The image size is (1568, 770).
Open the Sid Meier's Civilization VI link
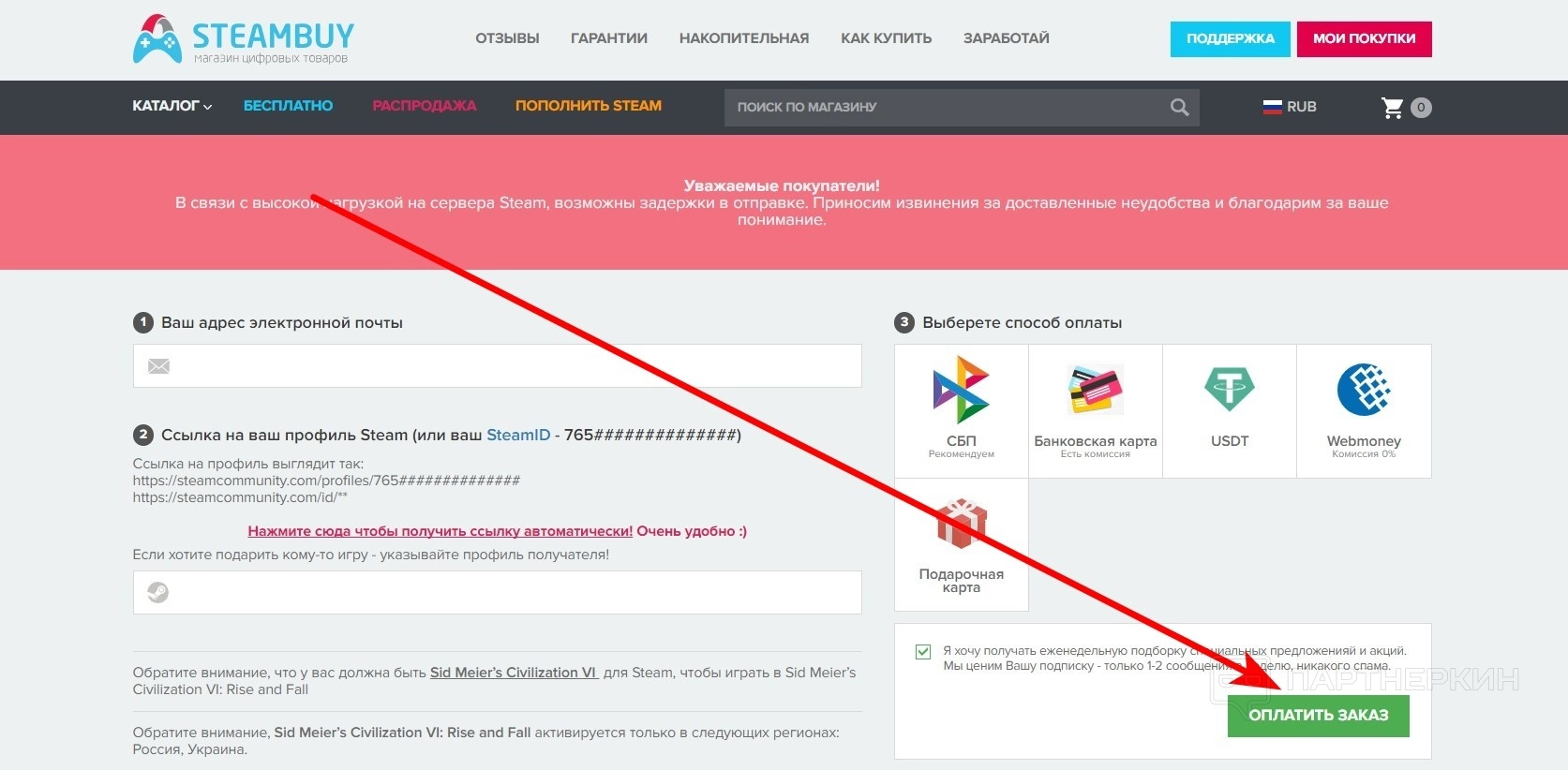[514, 673]
